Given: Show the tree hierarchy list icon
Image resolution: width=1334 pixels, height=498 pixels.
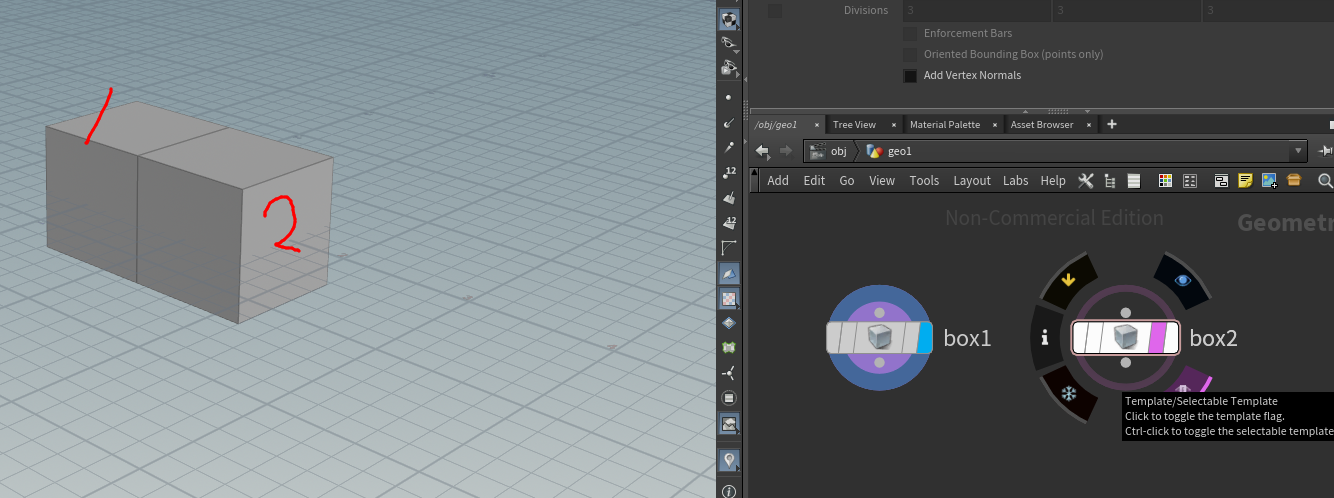Looking at the screenshot, I should pos(1110,181).
